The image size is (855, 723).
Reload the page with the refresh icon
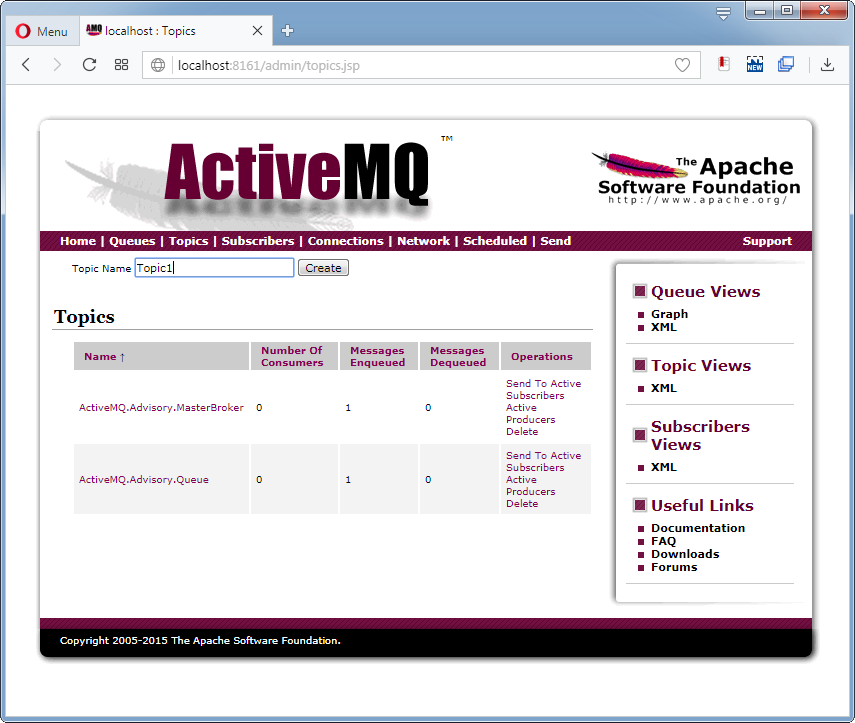[x=89, y=65]
